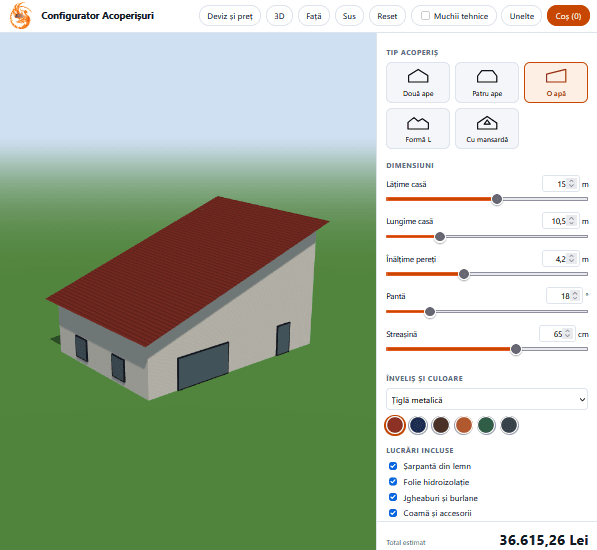Open the Coș (0) cart
The height and width of the screenshot is (550, 597).
click(x=568, y=16)
